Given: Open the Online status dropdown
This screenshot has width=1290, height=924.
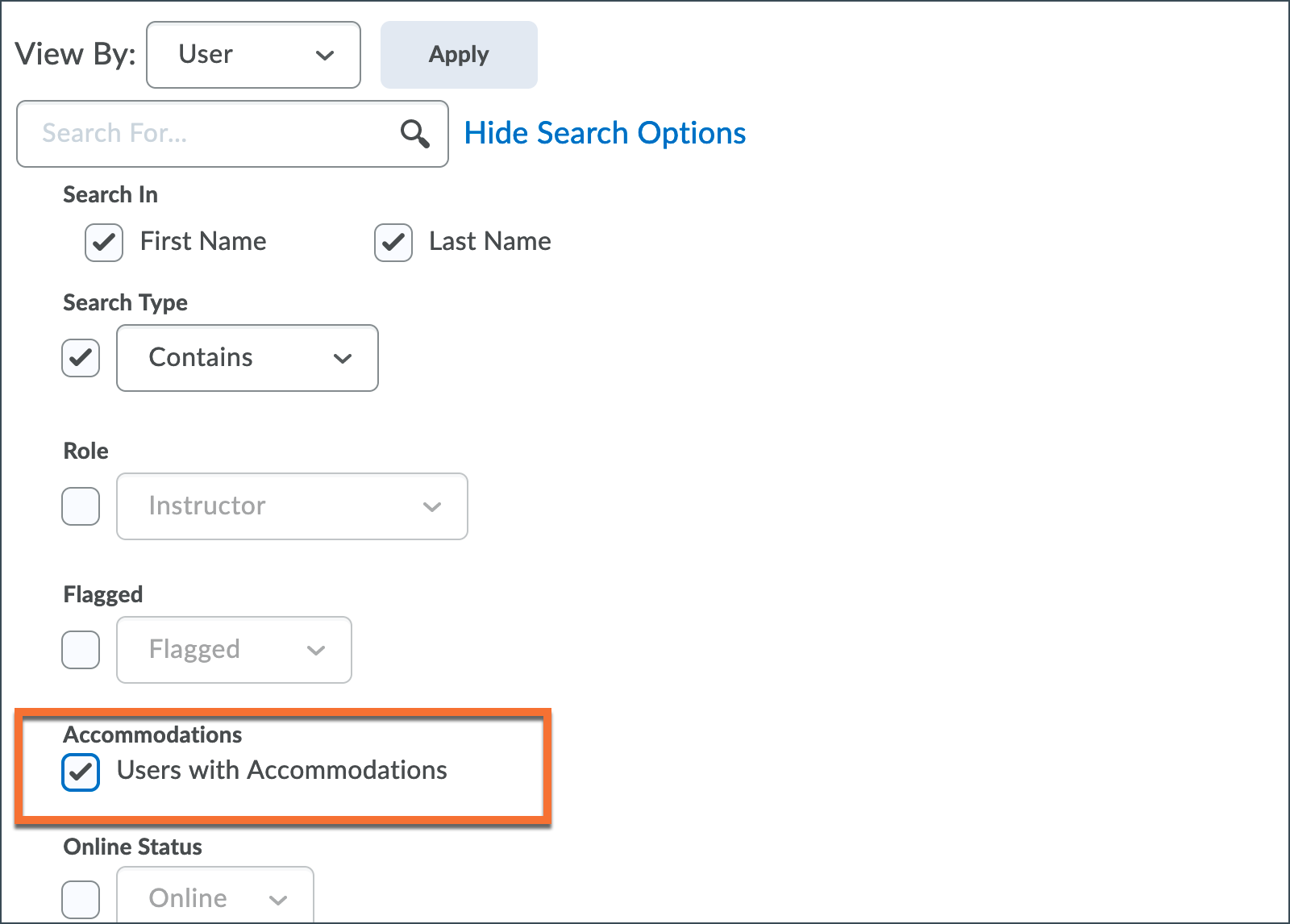Looking at the screenshot, I should click(x=215, y=898).
